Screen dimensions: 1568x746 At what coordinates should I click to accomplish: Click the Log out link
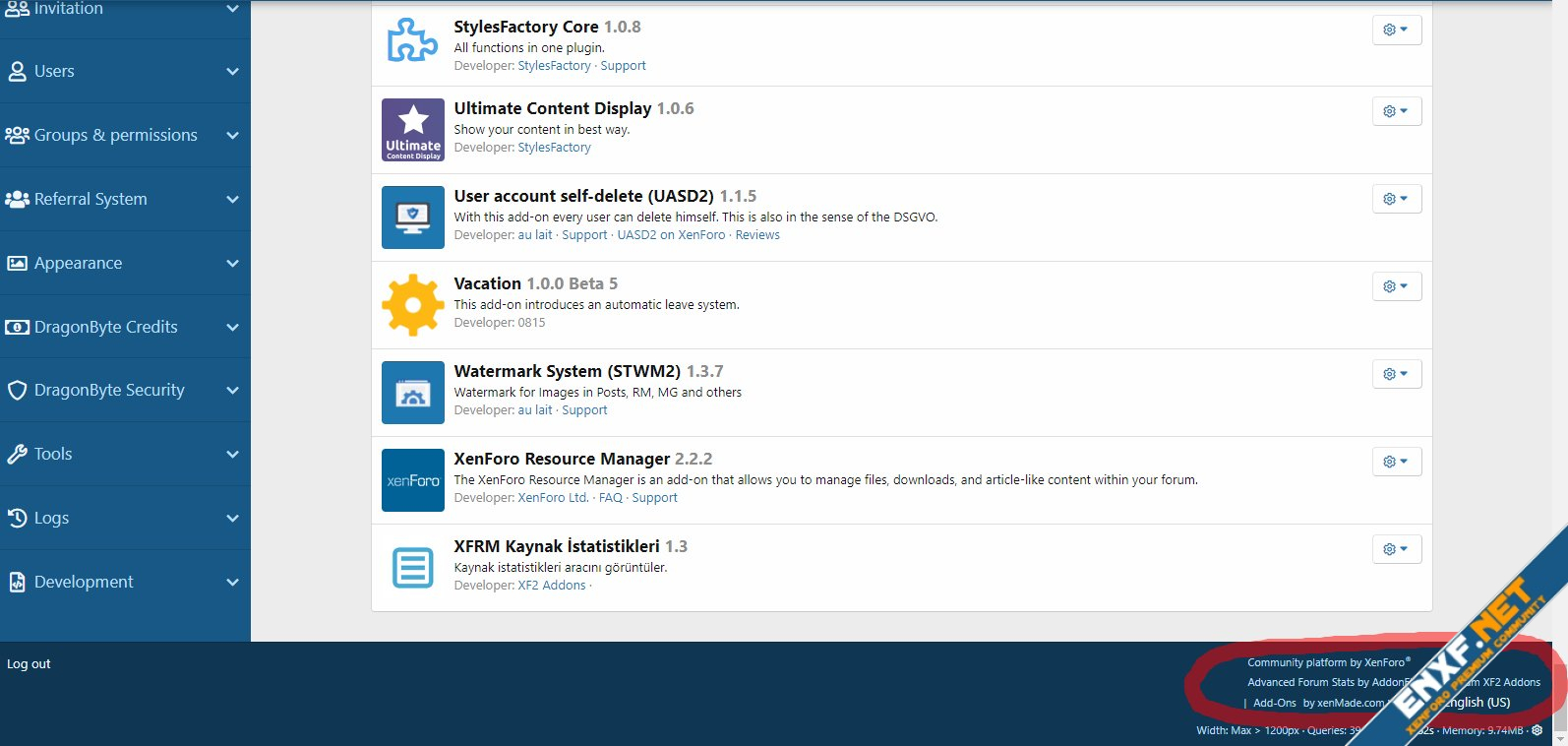[x=29, y=664]
